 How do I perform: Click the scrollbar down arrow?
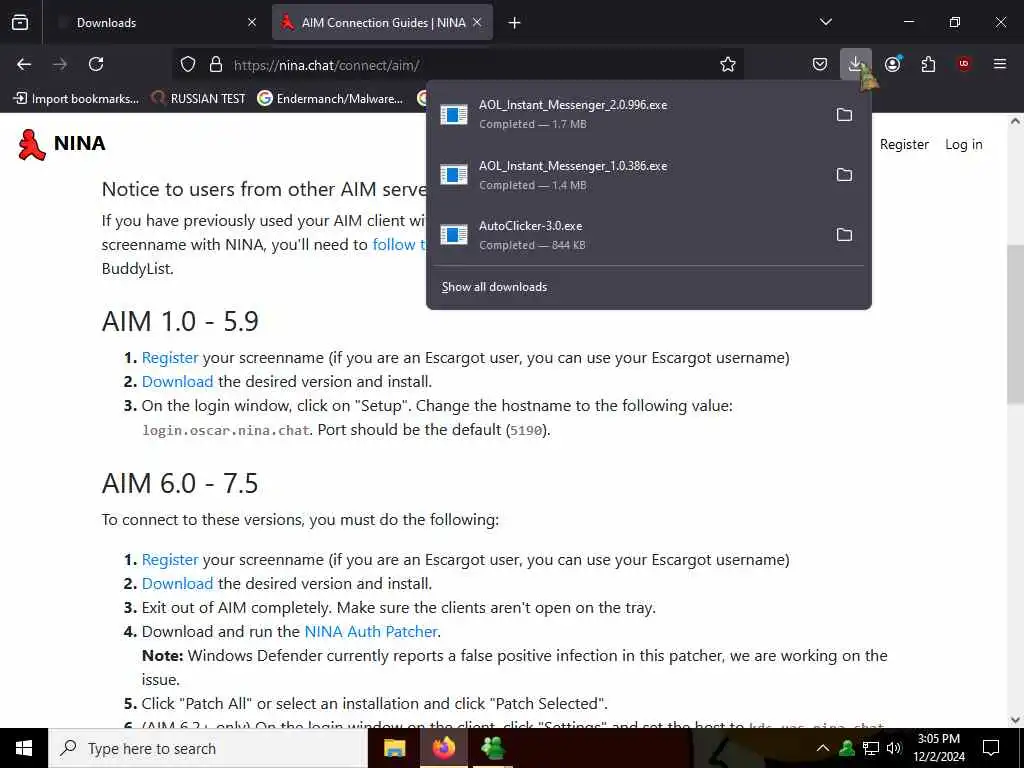pyautogui.click(x=1016, y=720)
